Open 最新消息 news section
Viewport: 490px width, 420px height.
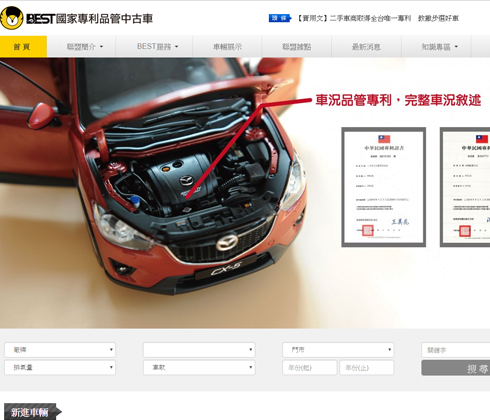(366, 46)
